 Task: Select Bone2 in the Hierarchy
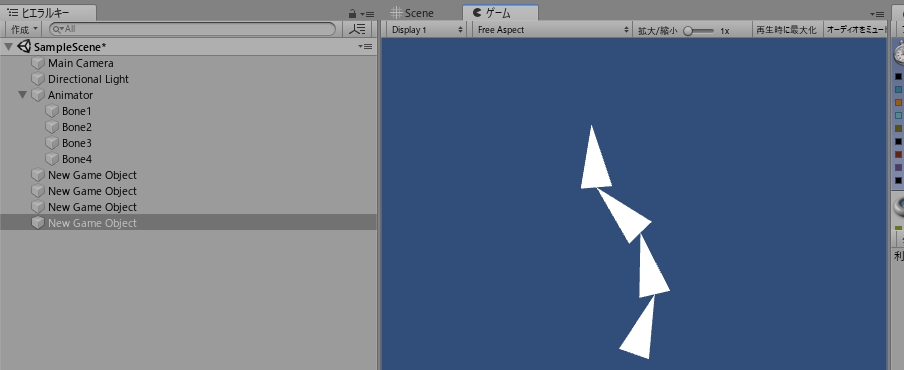[x=188, y=127]
